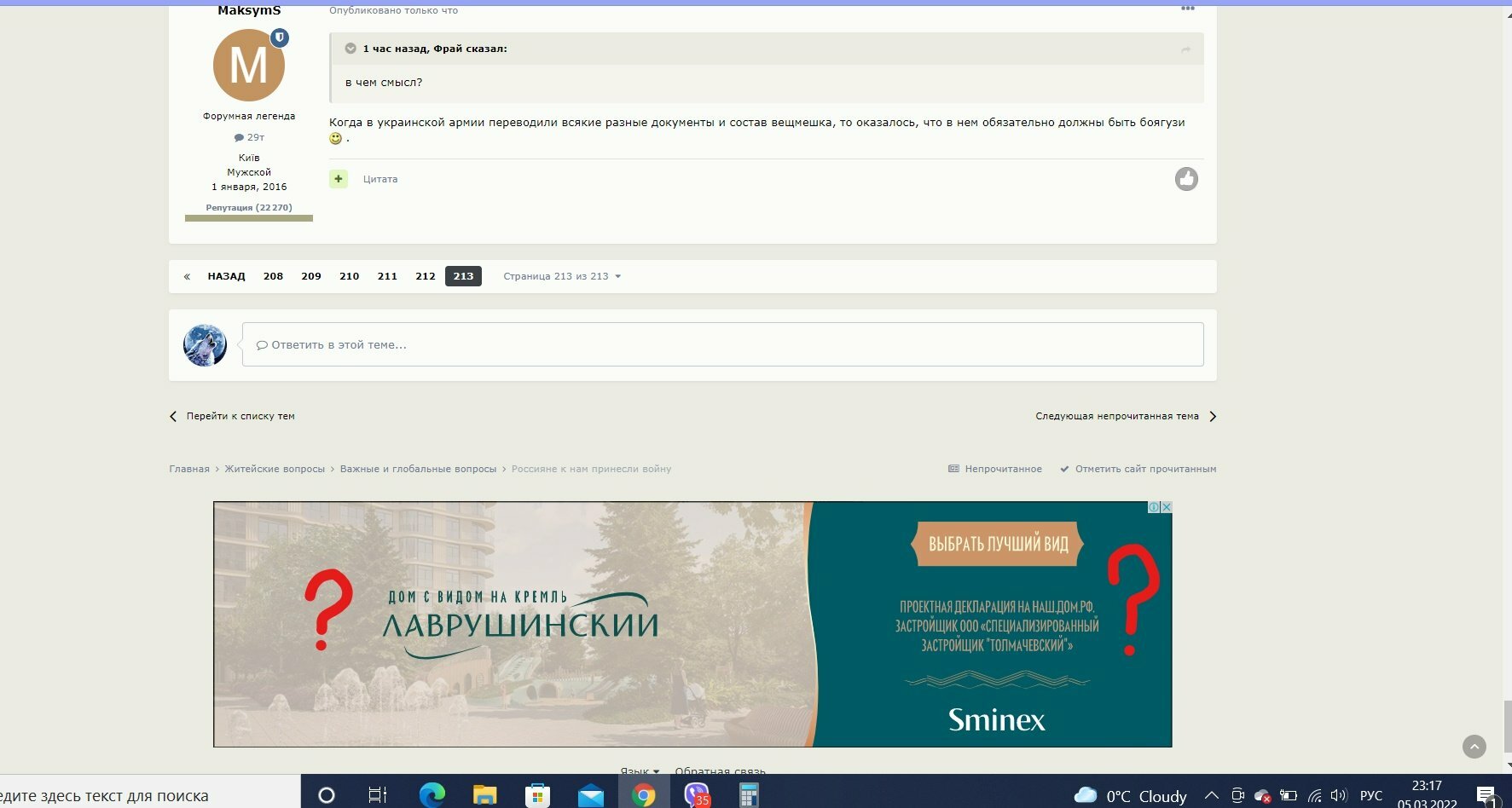
Task: Show hidden system tray icons
Action: tap(1211, 795)
